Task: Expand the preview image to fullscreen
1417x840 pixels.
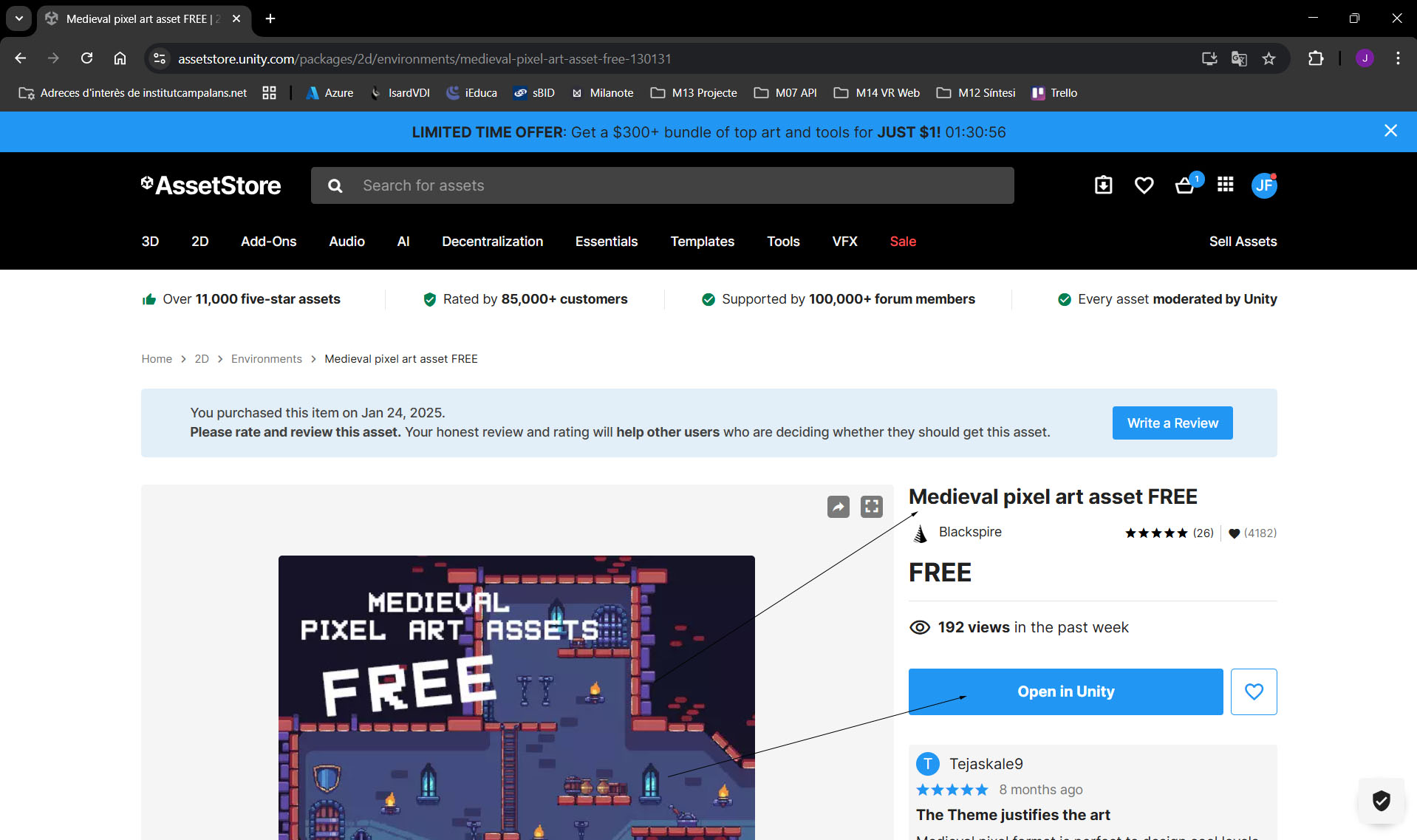Action: point(872,507)
